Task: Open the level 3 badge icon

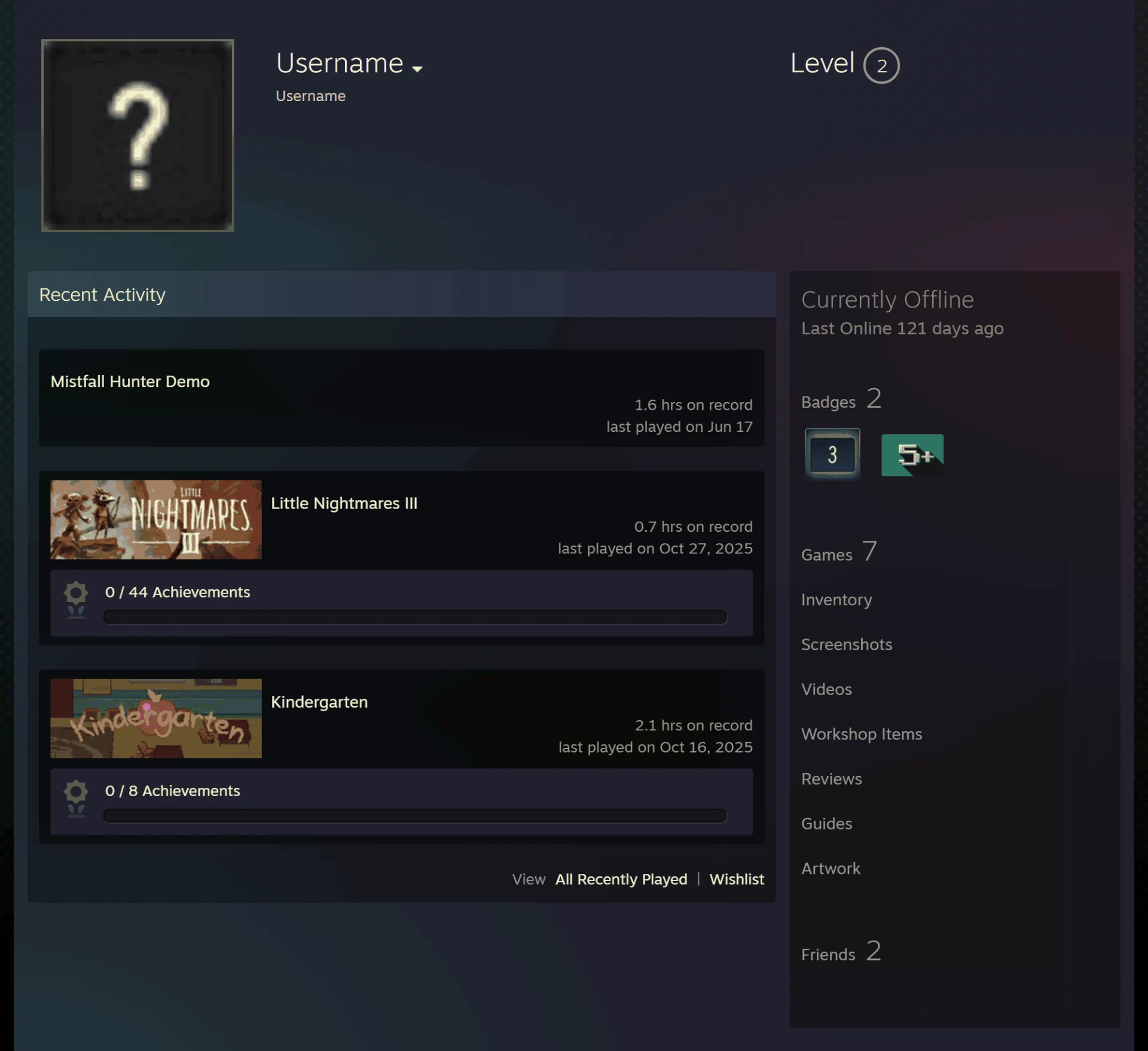Action: pyautogui.click(x=832, y=455)
